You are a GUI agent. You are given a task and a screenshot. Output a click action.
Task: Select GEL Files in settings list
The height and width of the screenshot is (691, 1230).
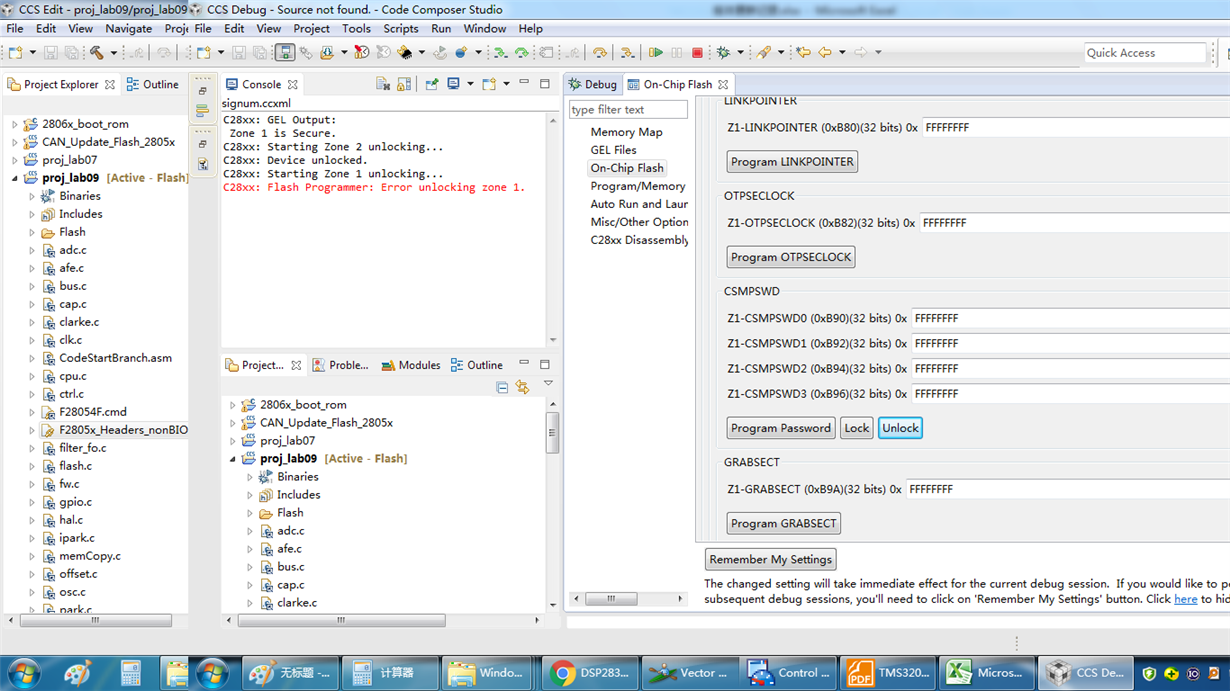(613, 150)
